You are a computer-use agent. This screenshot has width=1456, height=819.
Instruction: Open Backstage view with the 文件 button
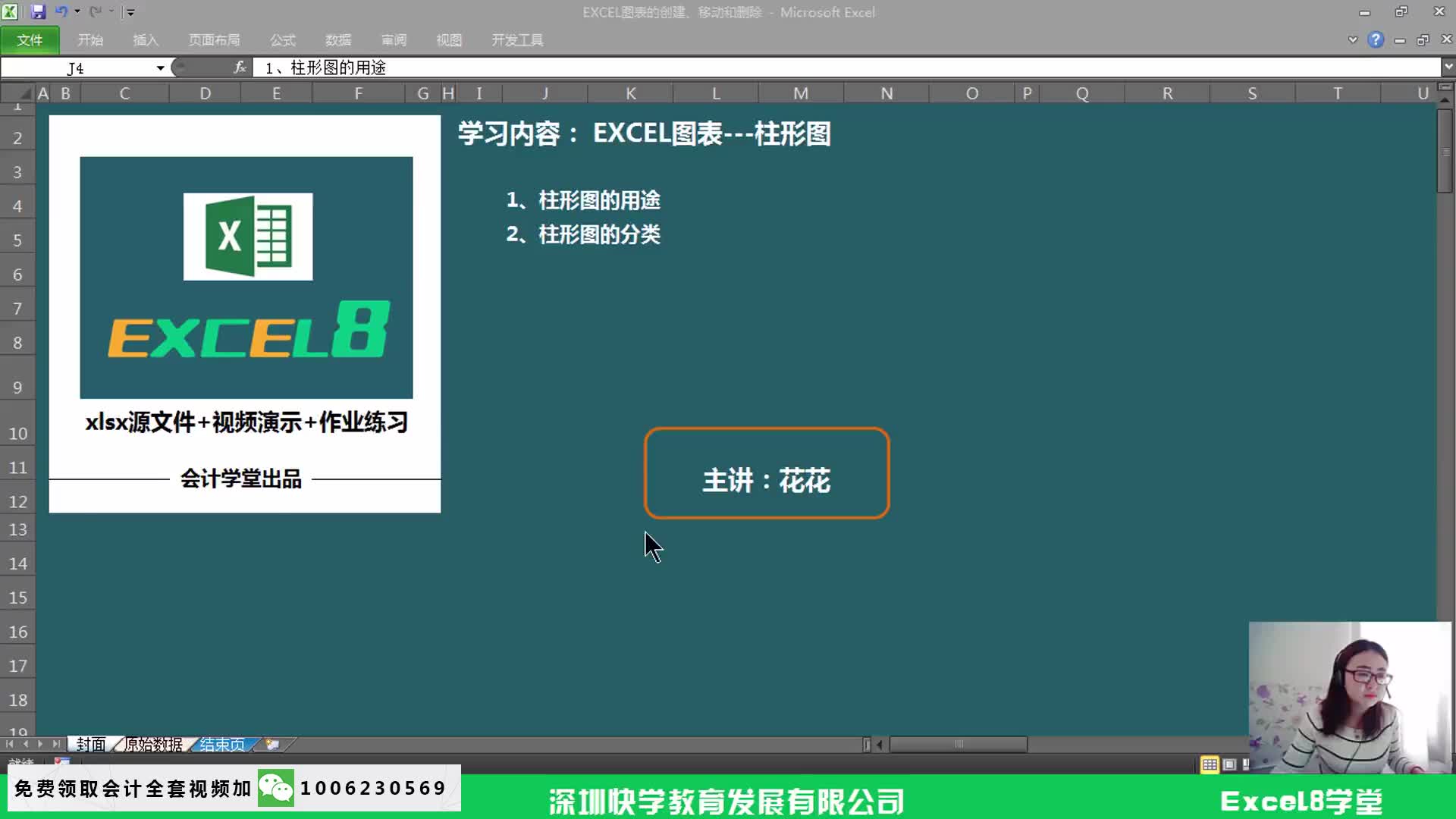pos(30,39)
